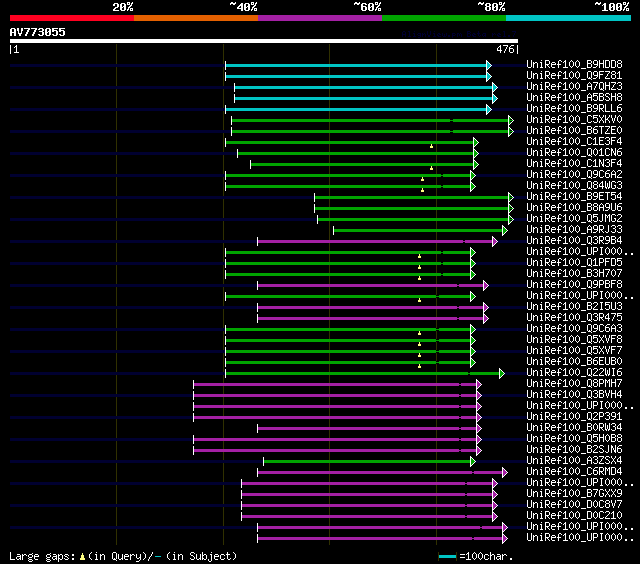Viewport: 640px width, 564px height.
Task: Click the red 20% identity legend segment
Action: 72,18
